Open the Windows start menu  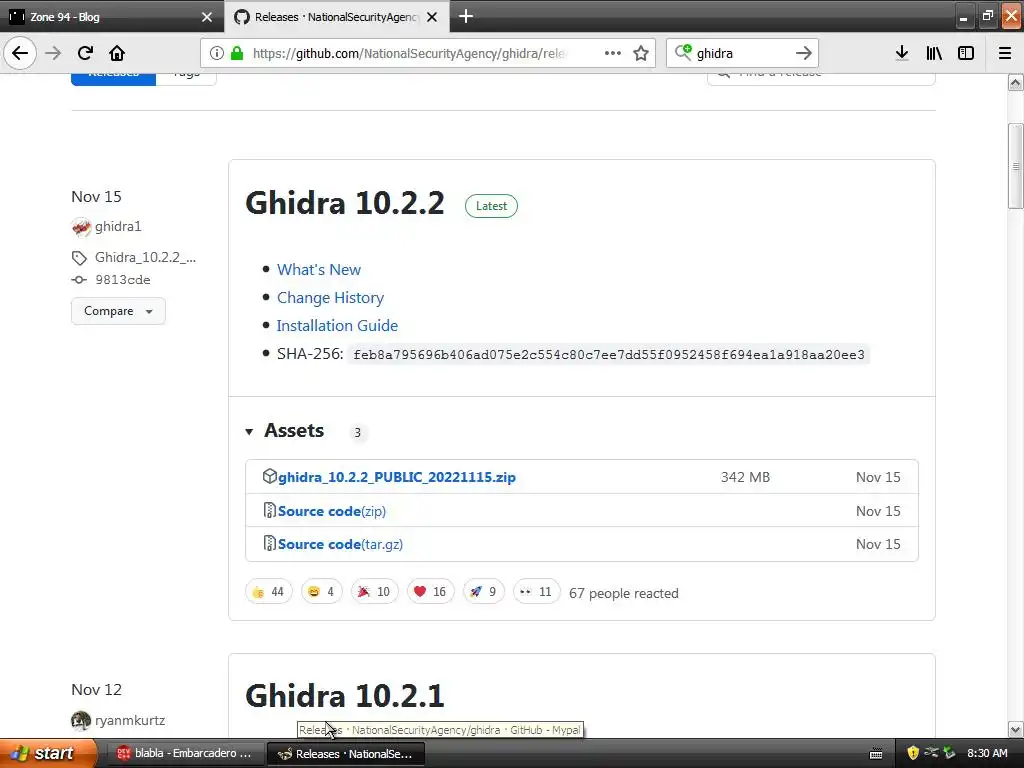(47, 753)
